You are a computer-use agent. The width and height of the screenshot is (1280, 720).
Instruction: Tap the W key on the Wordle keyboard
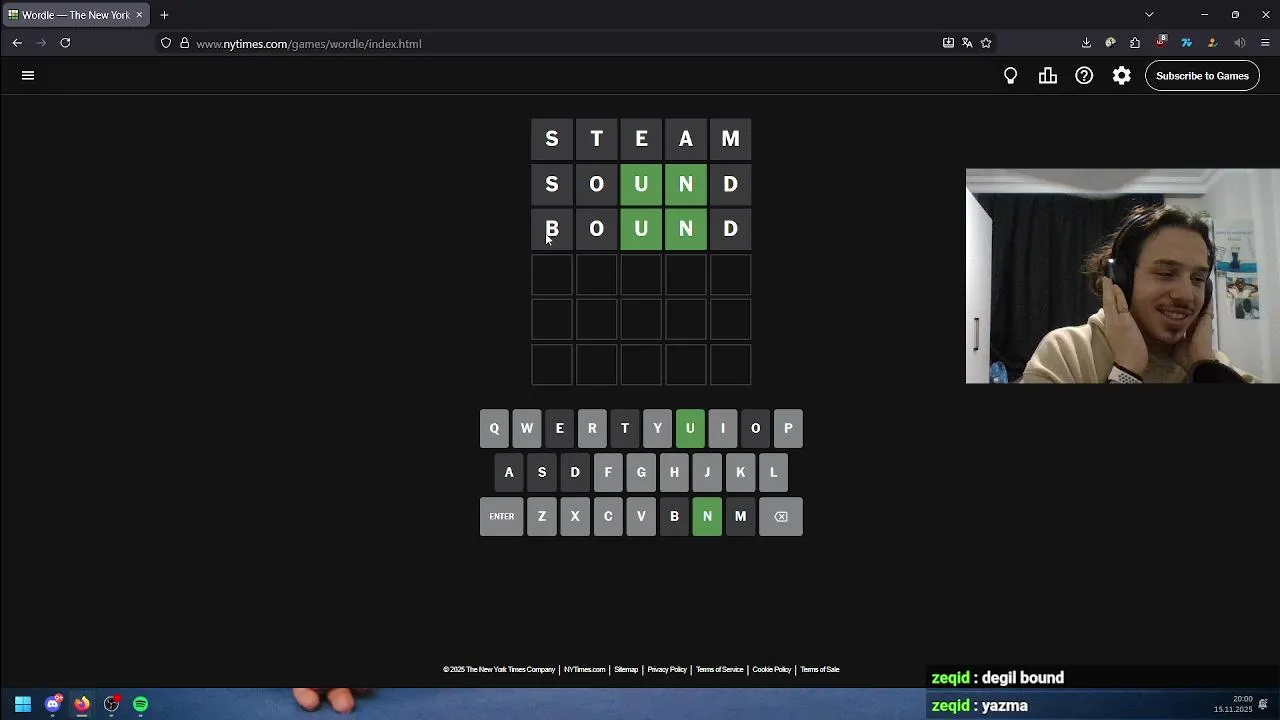coord(527,429)
